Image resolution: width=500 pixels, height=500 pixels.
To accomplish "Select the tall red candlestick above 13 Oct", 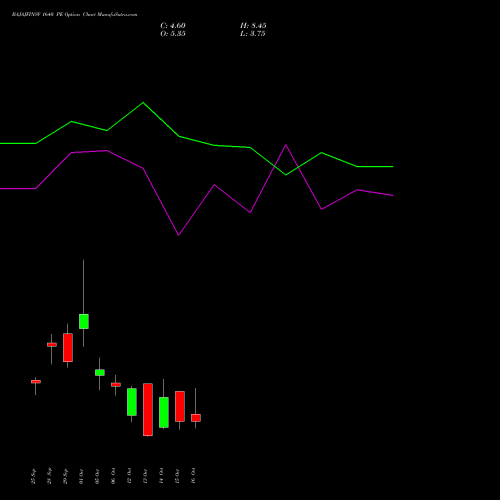I will 148,410.
